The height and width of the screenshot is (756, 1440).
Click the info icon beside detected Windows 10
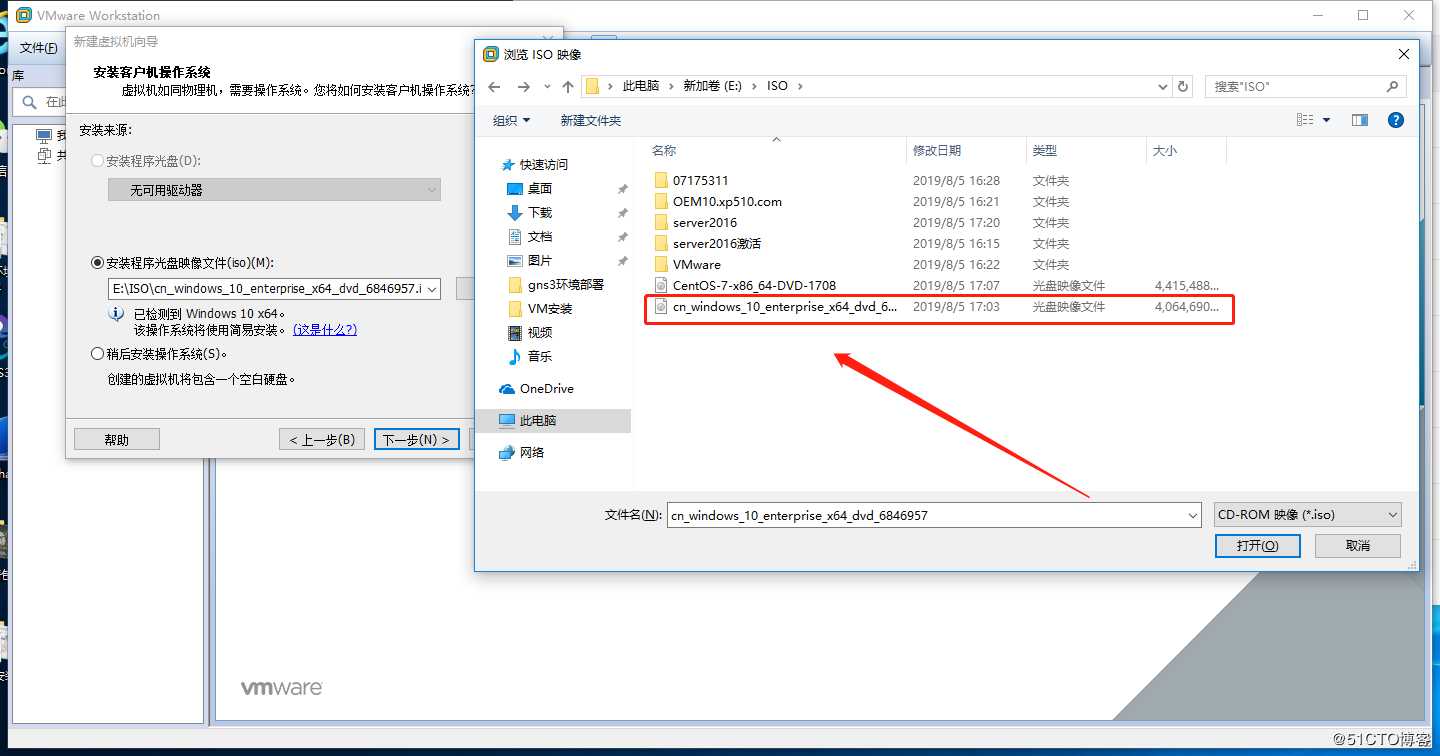coord(116,314)
